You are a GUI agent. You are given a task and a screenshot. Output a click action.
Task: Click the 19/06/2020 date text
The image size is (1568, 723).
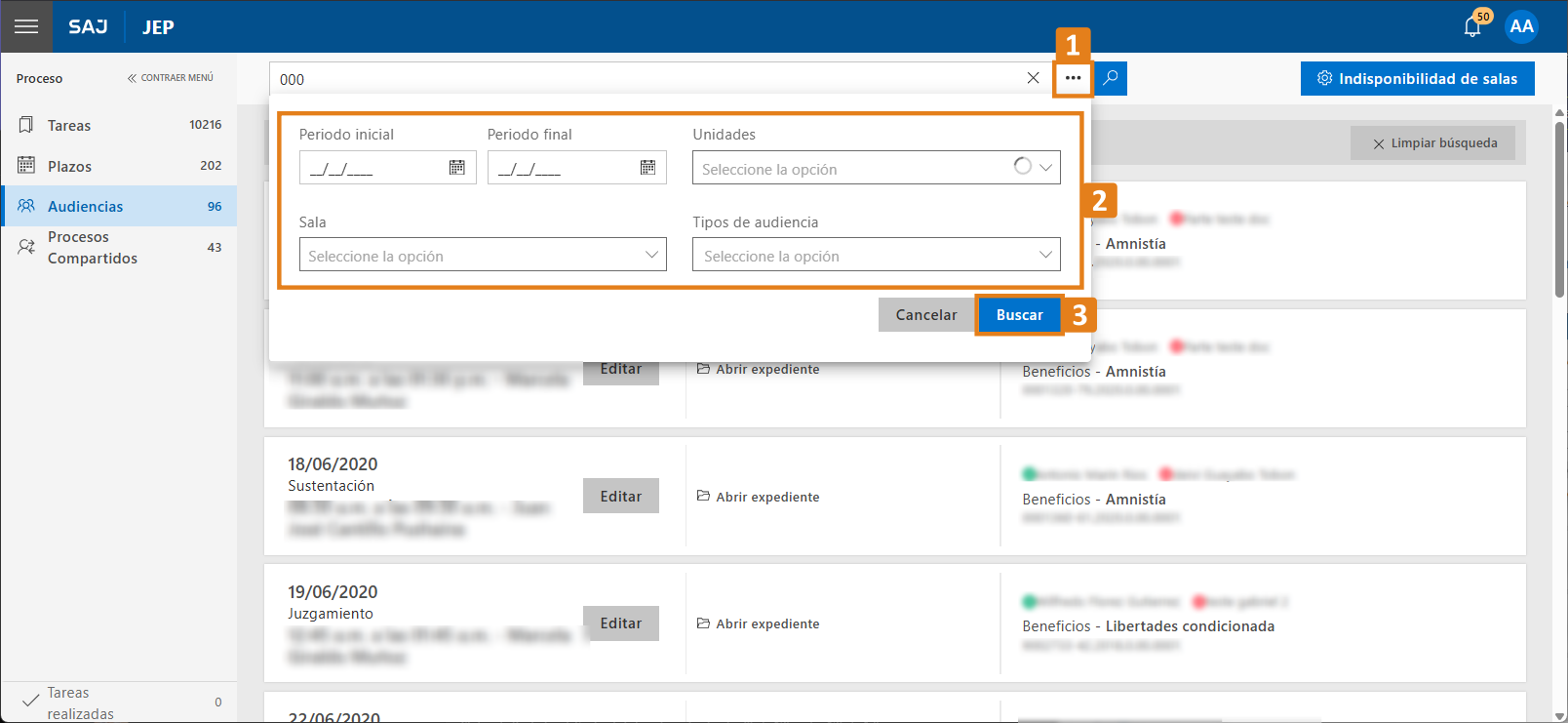click(x=333, y=592)
